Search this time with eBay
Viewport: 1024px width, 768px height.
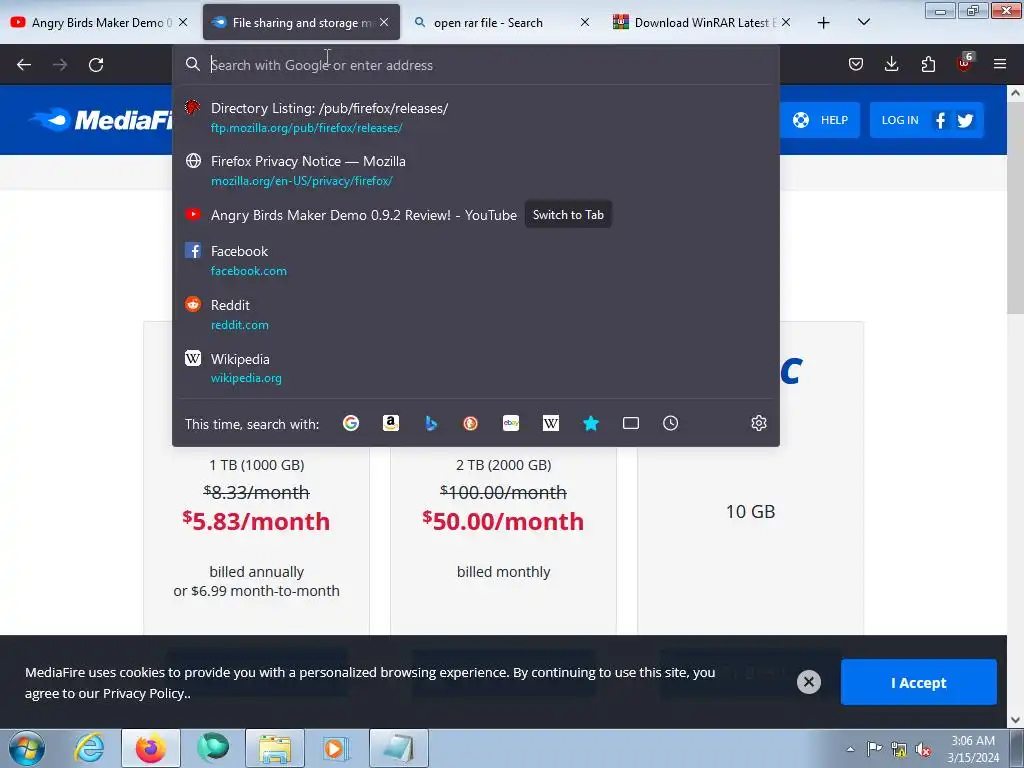tap(511, 423)
